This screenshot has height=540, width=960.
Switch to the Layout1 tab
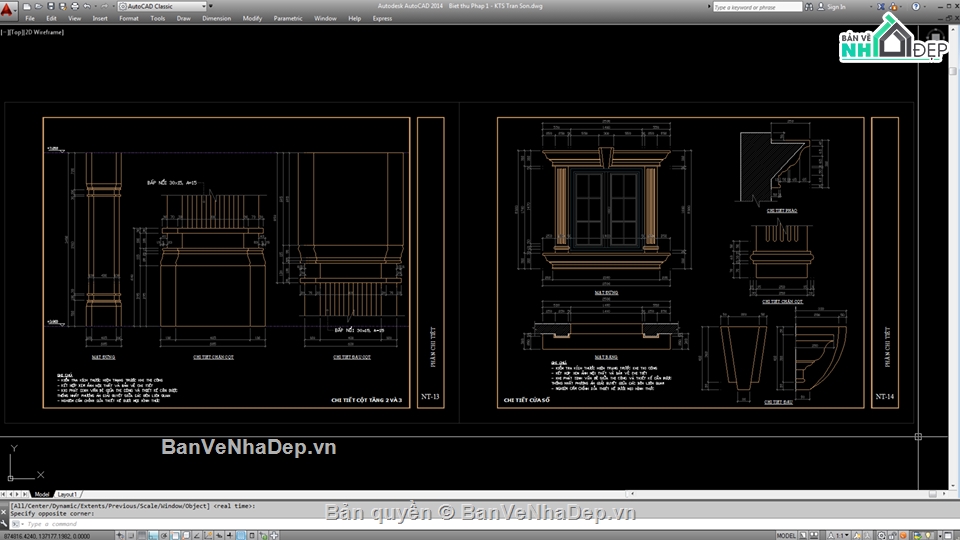(68, 494)
